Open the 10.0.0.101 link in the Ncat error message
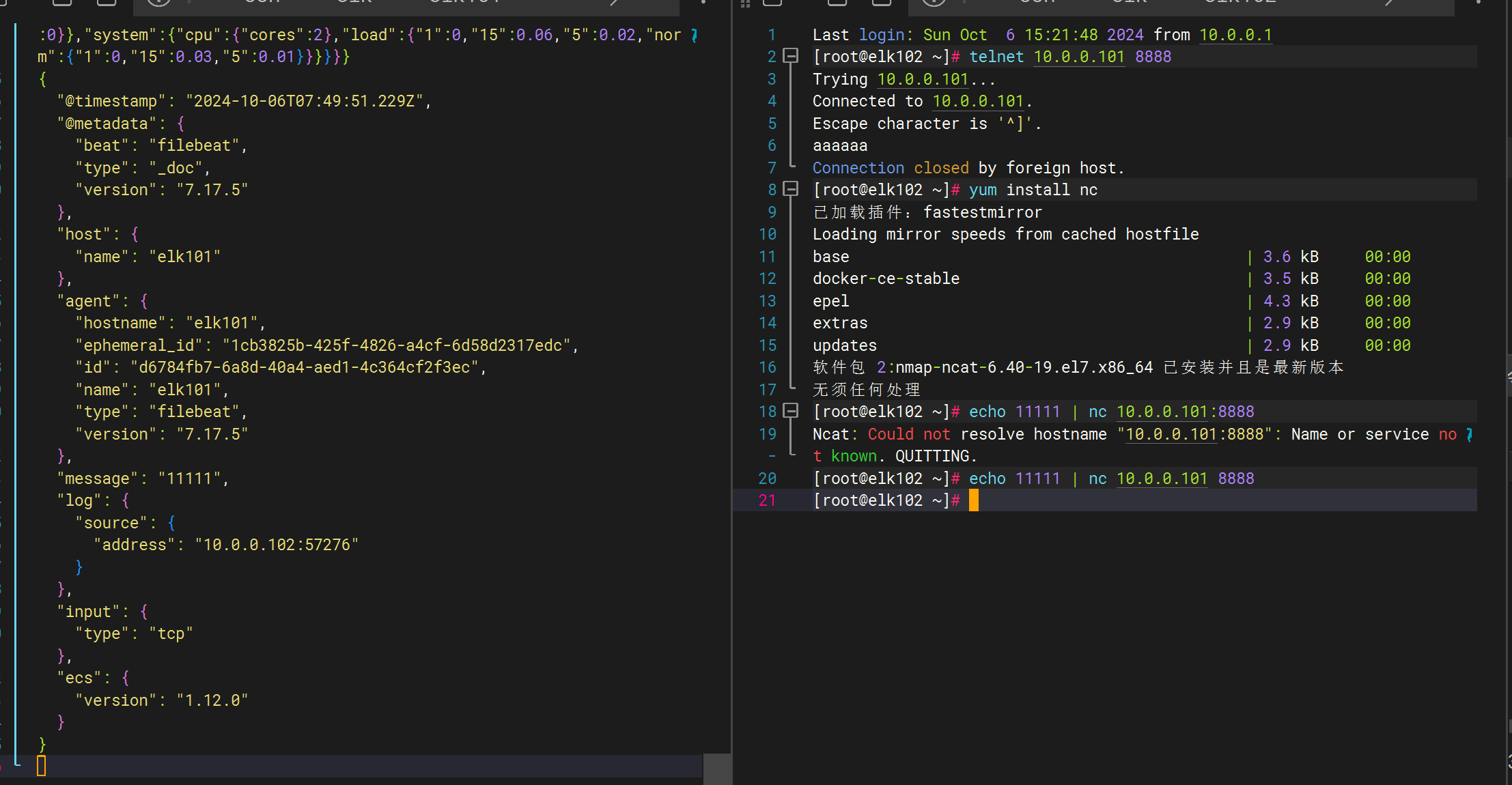 pyautogui.click(x=1171, y=434)
